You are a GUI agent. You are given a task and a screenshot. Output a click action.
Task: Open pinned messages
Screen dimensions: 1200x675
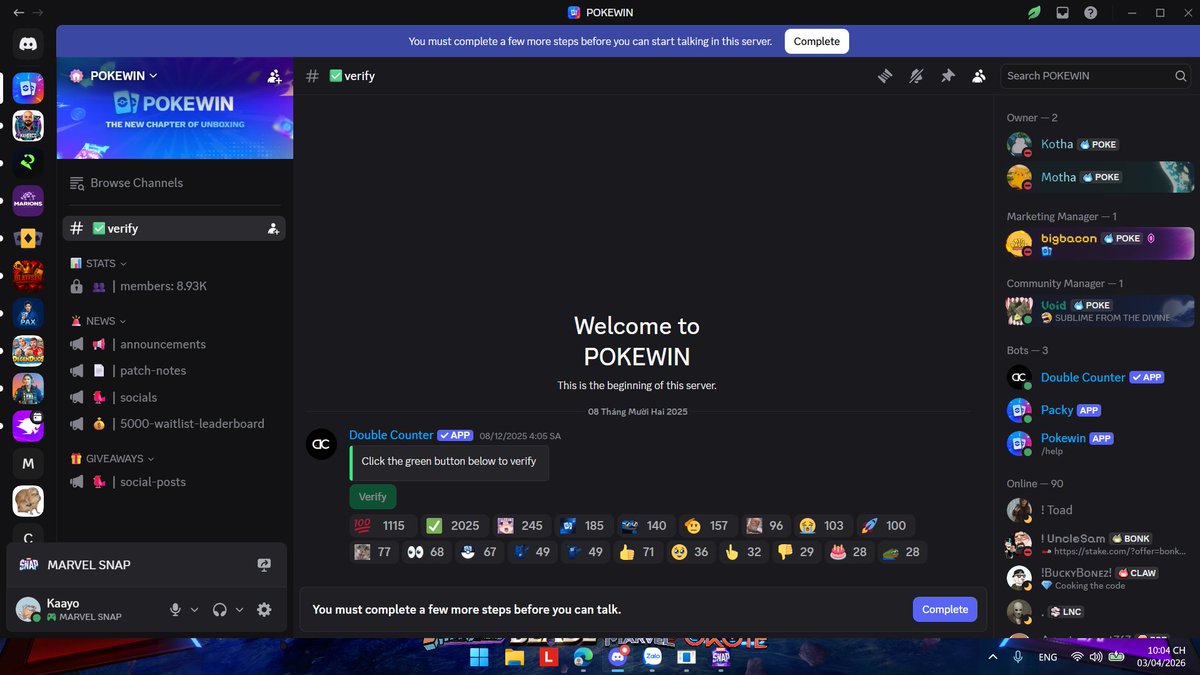point(947,76)
